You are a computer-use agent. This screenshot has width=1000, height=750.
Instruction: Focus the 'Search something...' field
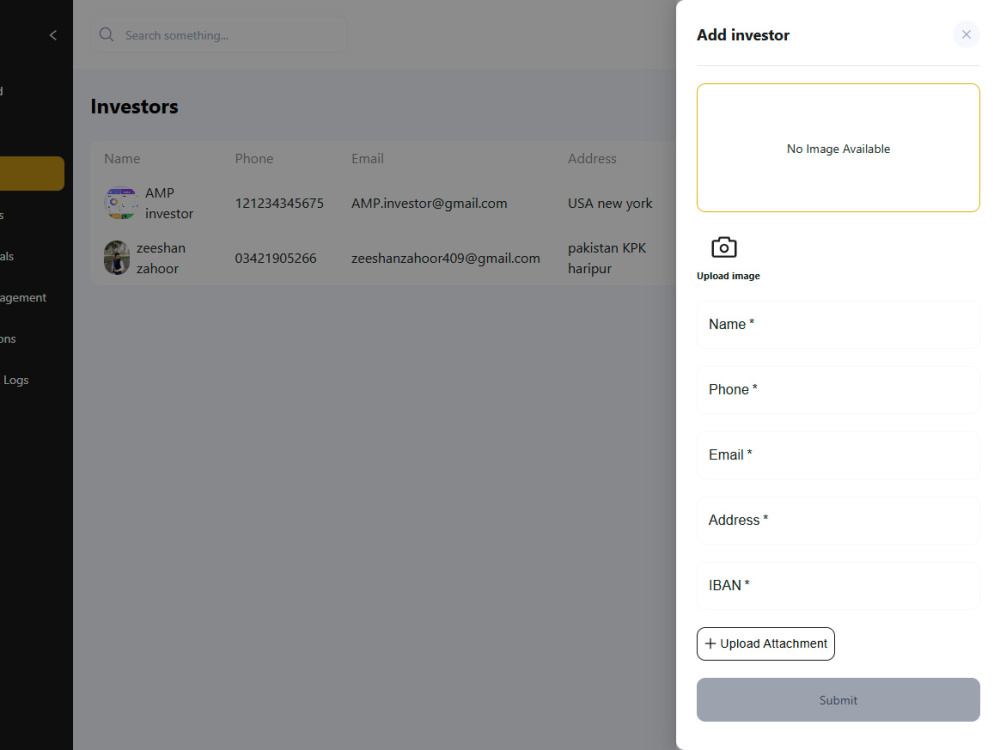[x=219, y=35]
